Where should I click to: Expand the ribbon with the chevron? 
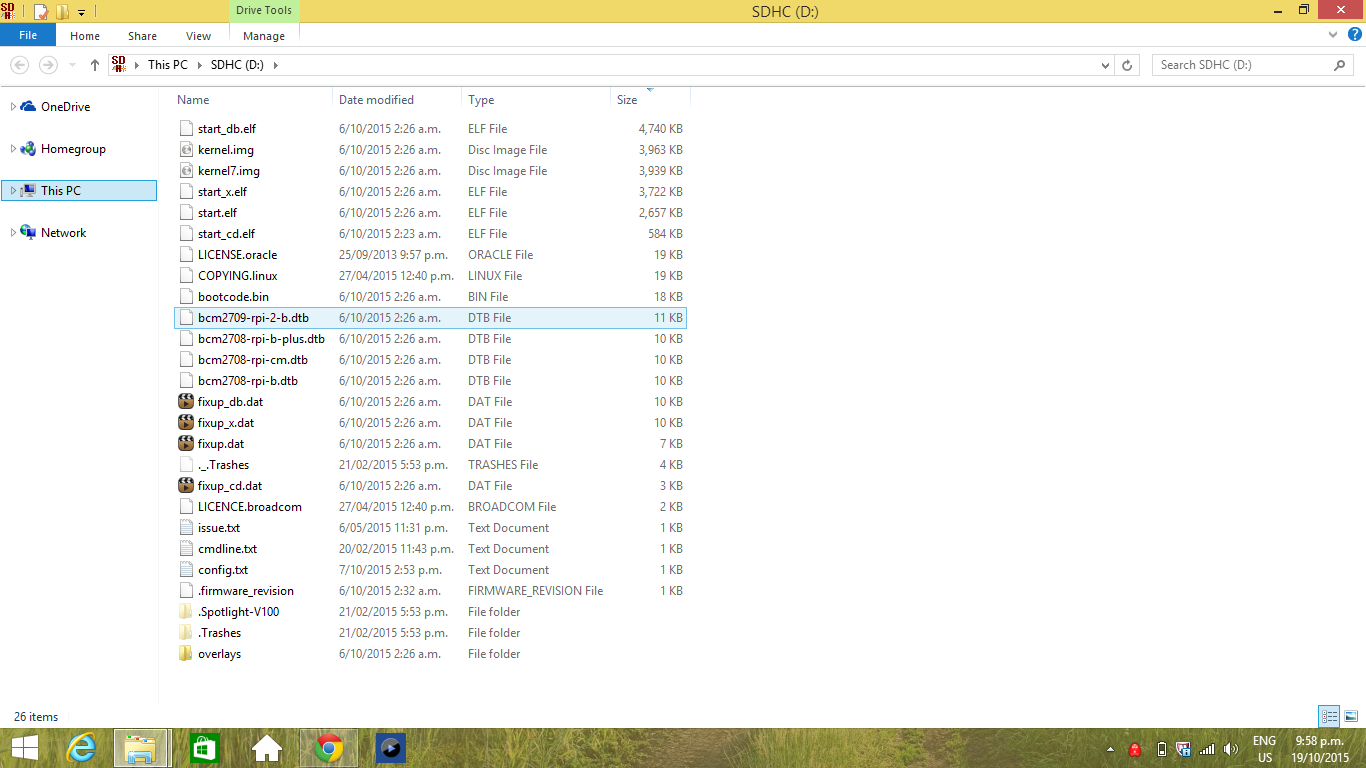[1333, 34]
